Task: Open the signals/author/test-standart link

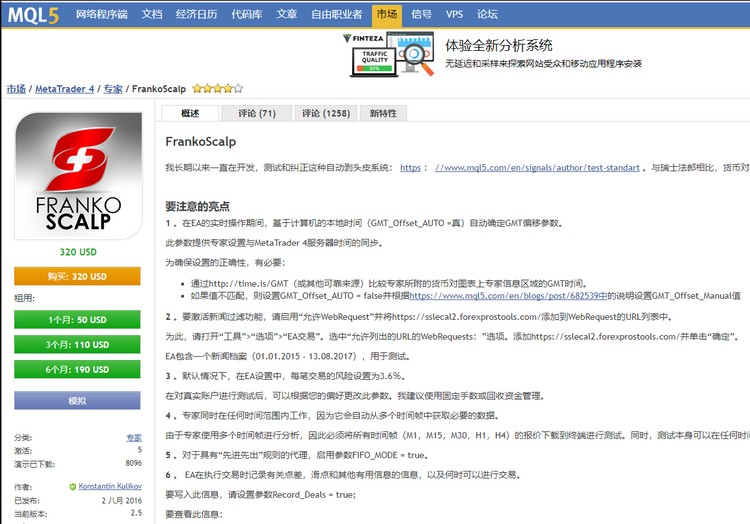Action: tap(537, 168)
